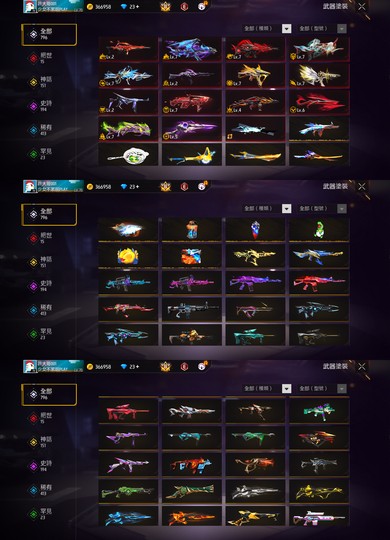Select the red winged Lv.6 gun skin
The image size is (390, 540).
click(319, 102)
